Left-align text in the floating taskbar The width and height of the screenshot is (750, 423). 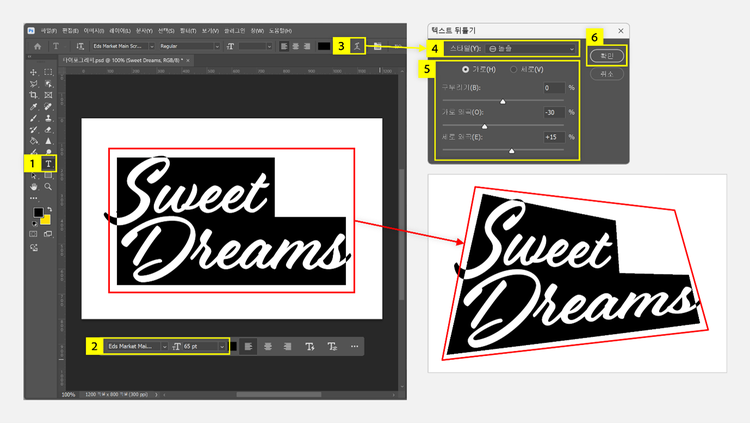[x=248, y=346]
